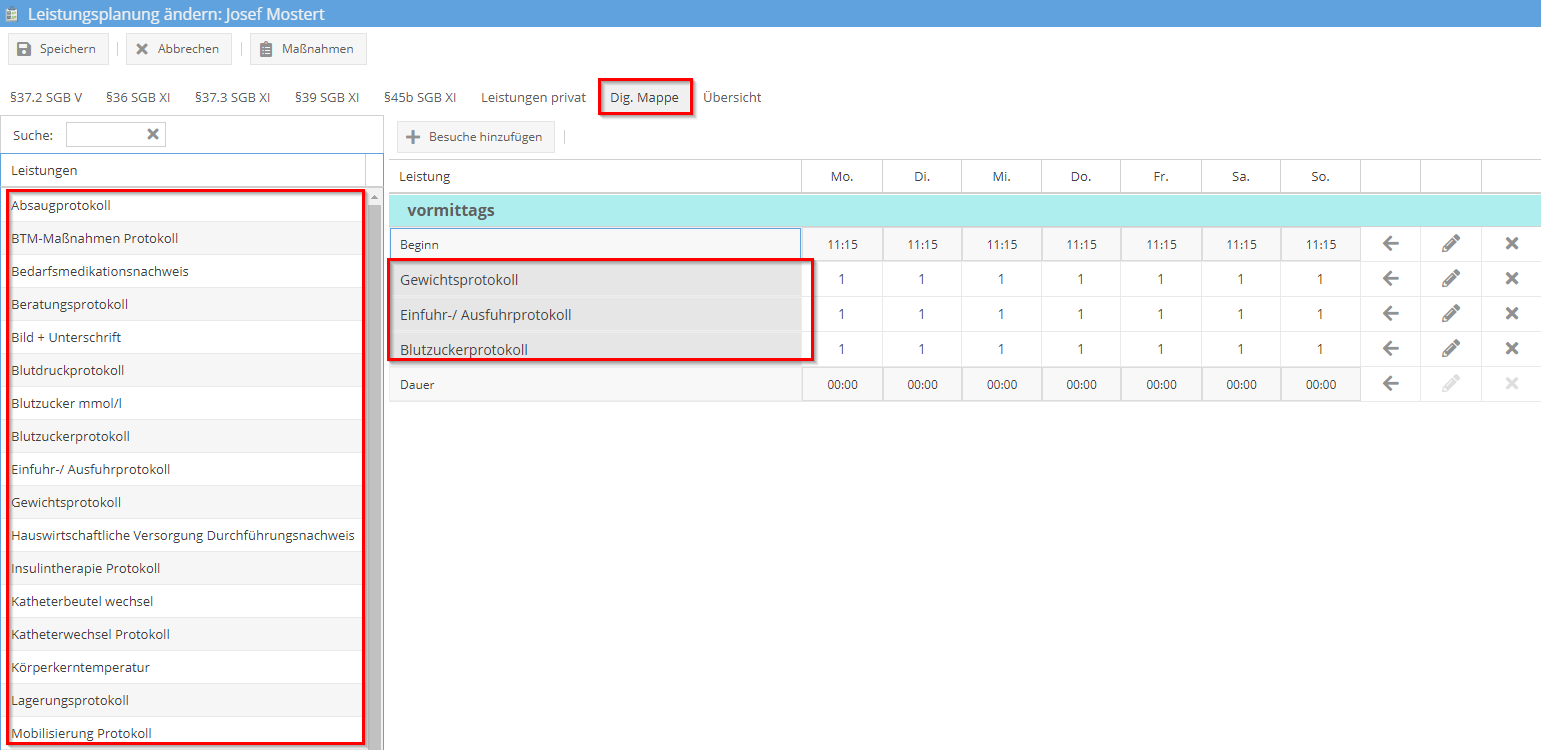Click the pencil edit icon for Gewichtsprotokoll row
Image resolution: width=1541 pixels, height=750 pixels.
pyautogui.click(x=1450, y=279)
